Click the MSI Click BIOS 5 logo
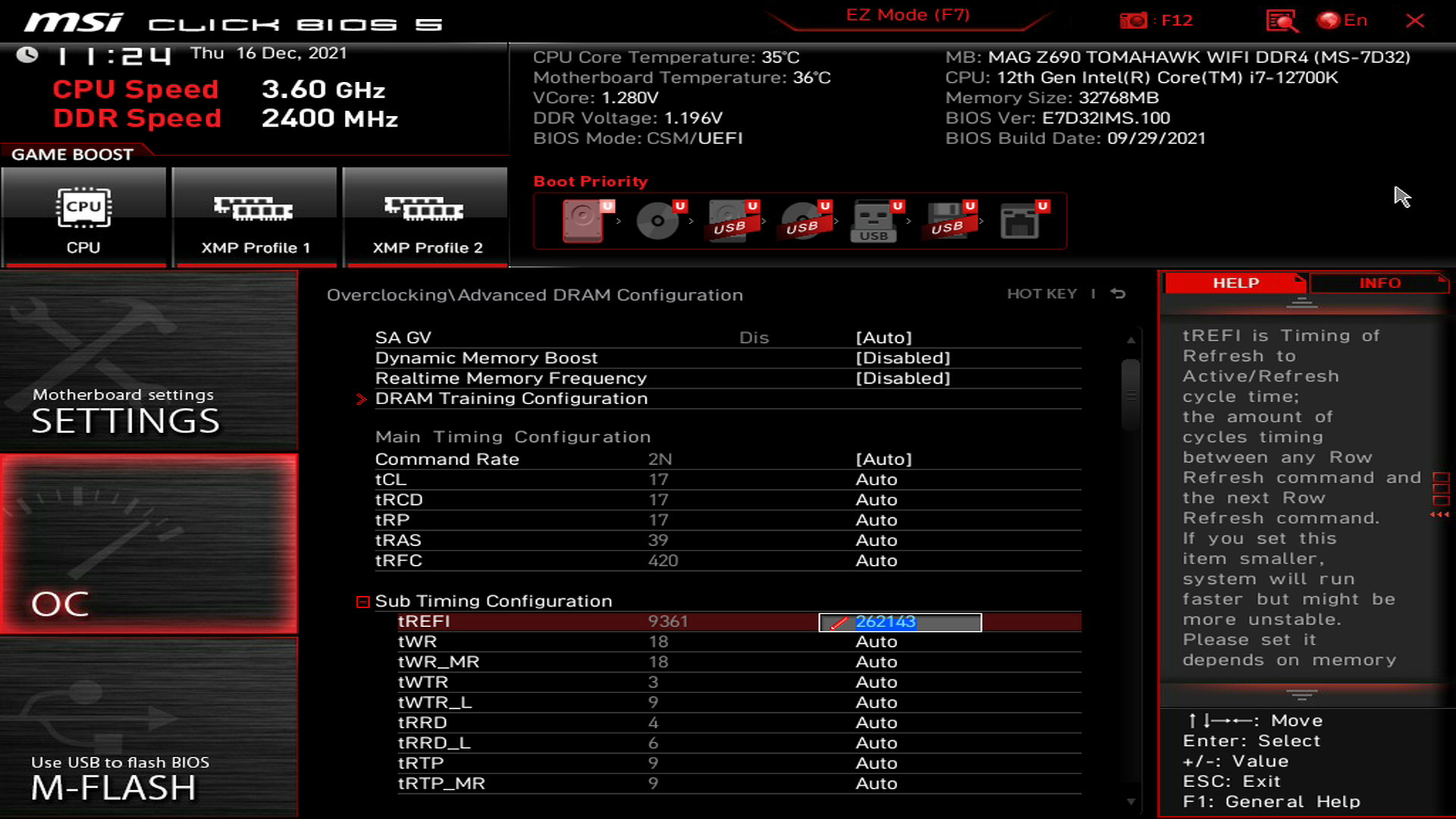The width and height of the screenshot is (1456, 819). pos(233,23)
